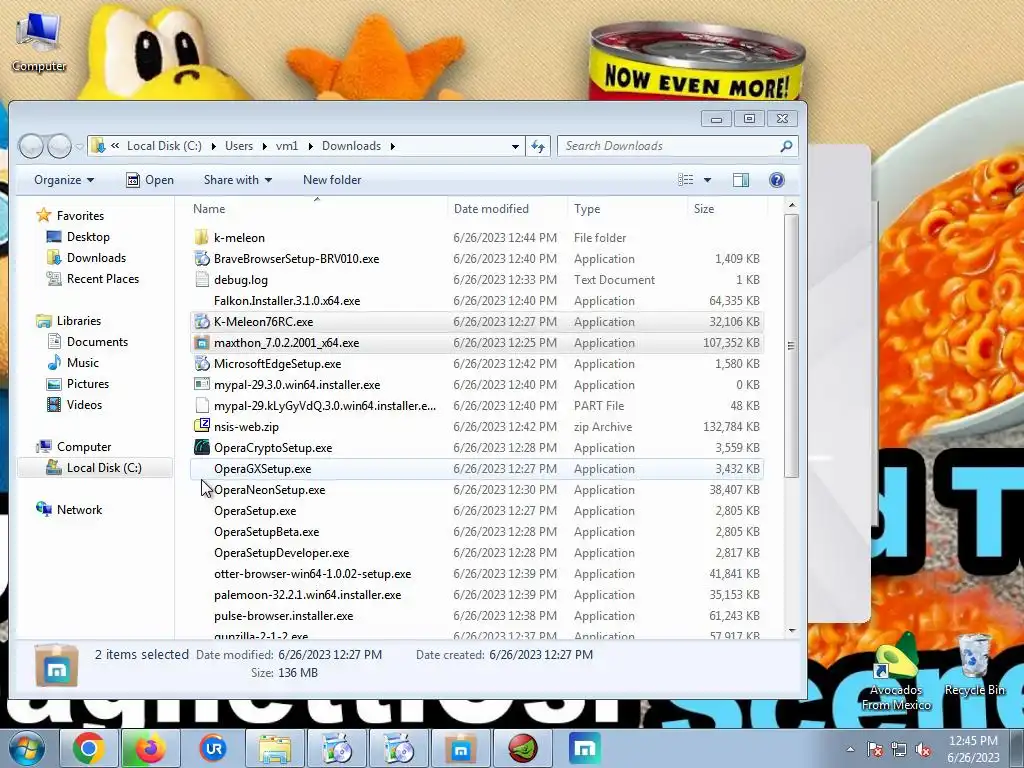Click the volume muted tray icon

click(923, 750)
